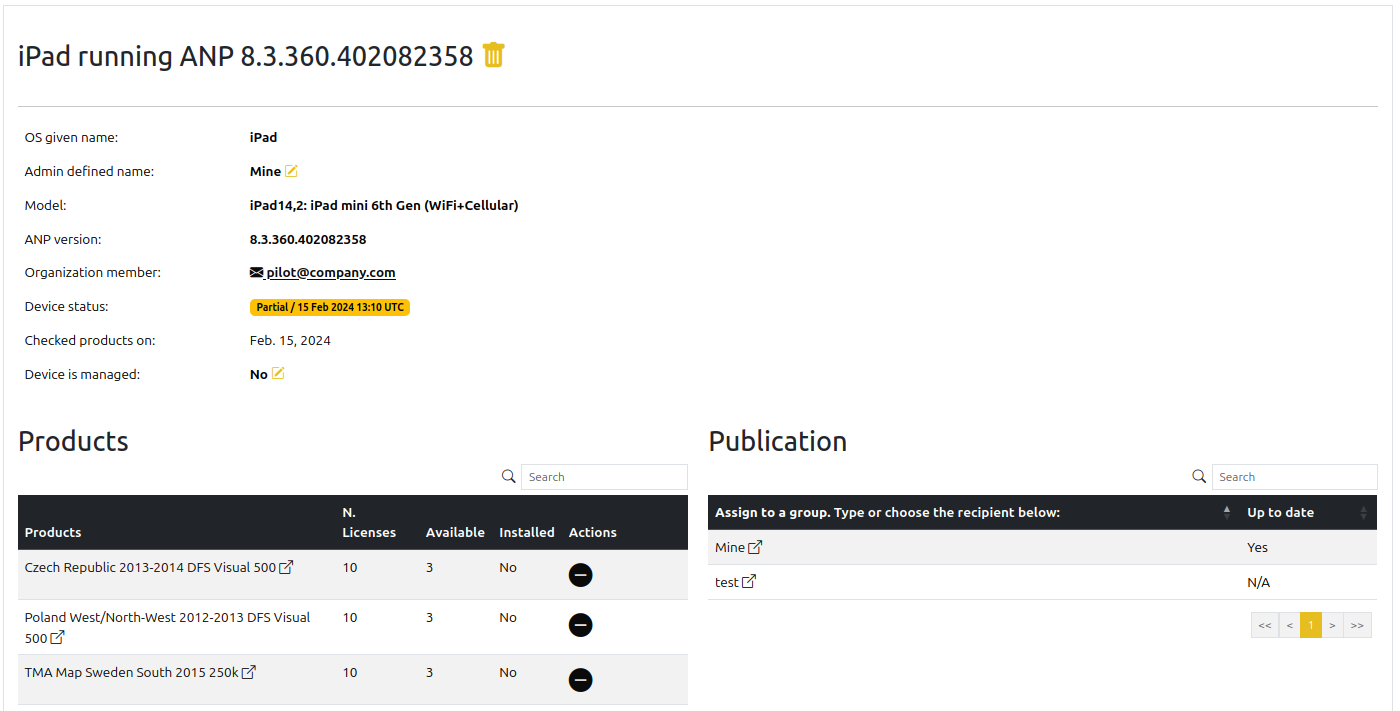Go to previous publication page
Viewport: 1400px width, 711px height.
[1290, 625]
